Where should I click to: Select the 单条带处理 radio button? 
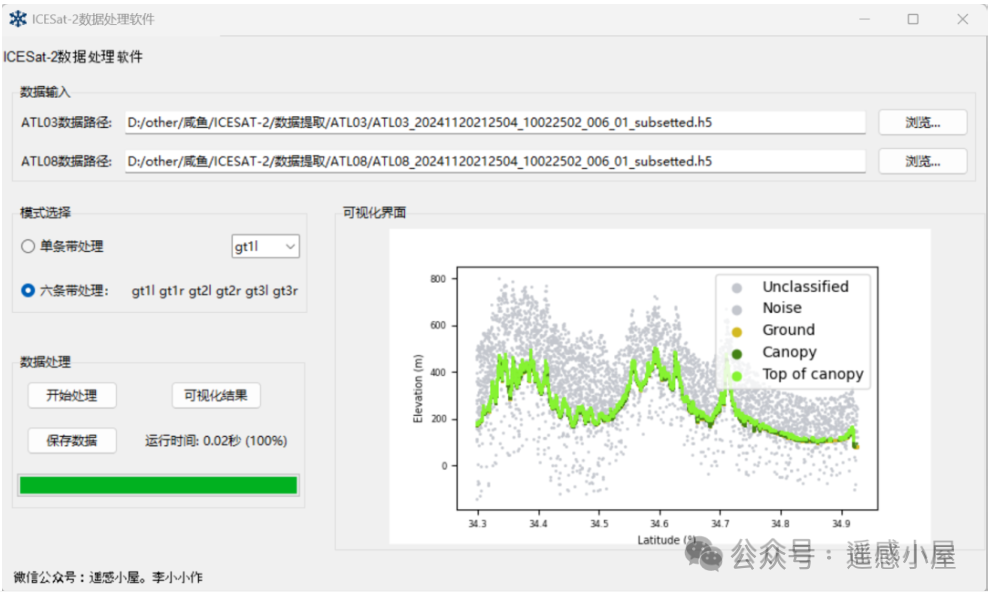coord(28,246)
